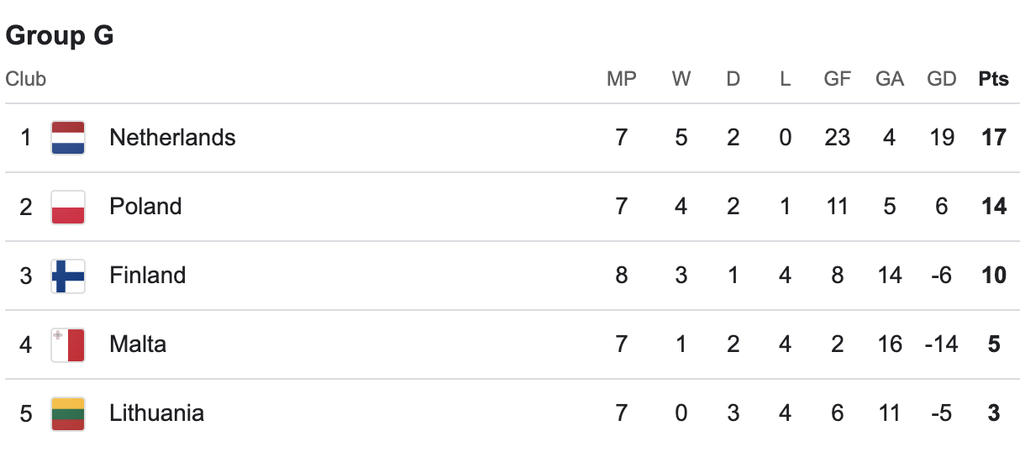Image resolution: width=1020 pixels, height=452 pixels.
Task: Click the Finland flag icon
Action: click(68, 275)
